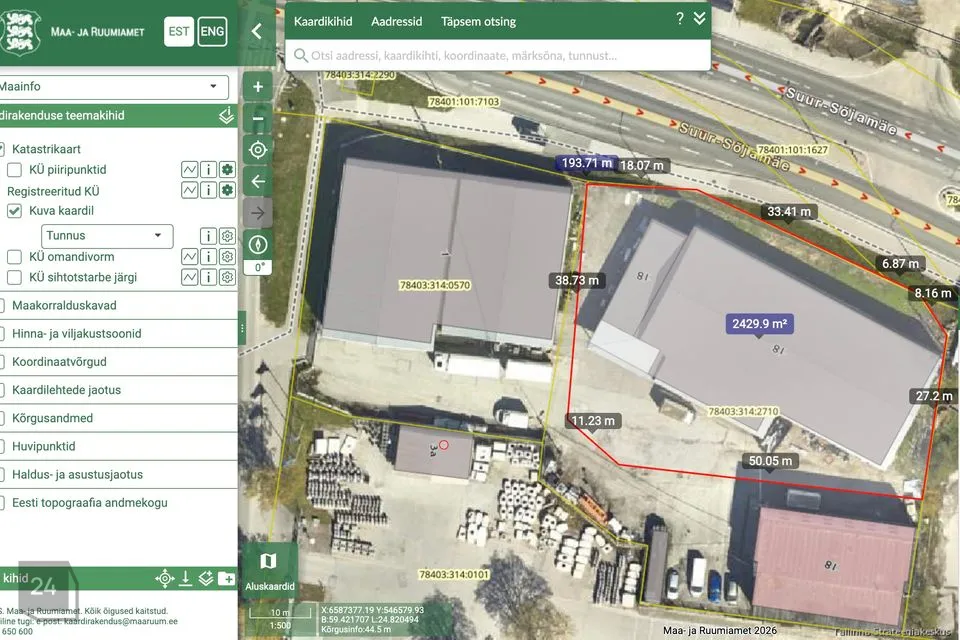Open settings gear for Registreeritud KÜ
Screen dimensions: 960x640
[x=227, y=190]
